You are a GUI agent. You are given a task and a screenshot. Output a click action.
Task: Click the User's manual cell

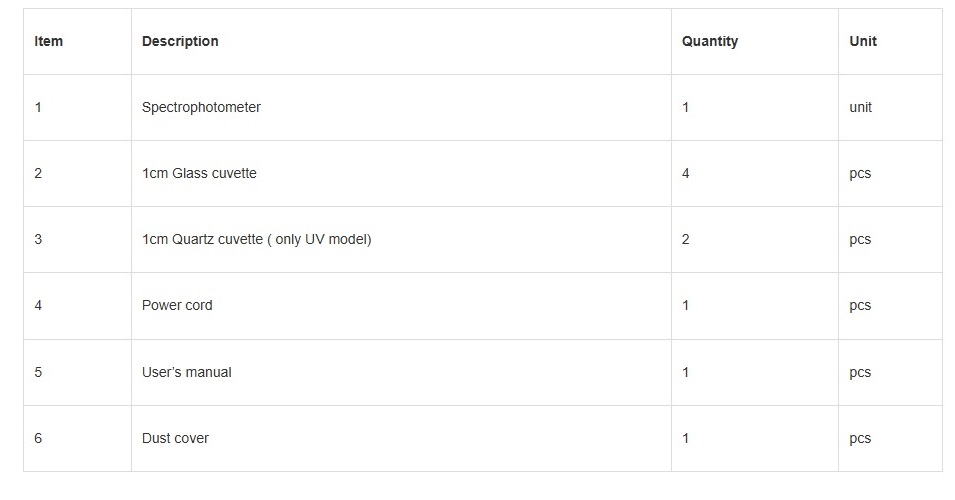tap(186, 372)
